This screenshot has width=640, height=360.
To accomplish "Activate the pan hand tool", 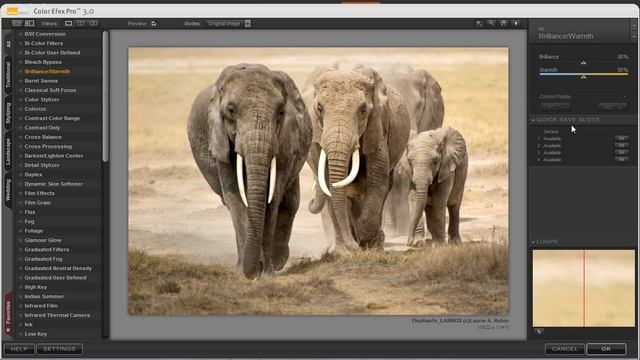I will [503, 23].
